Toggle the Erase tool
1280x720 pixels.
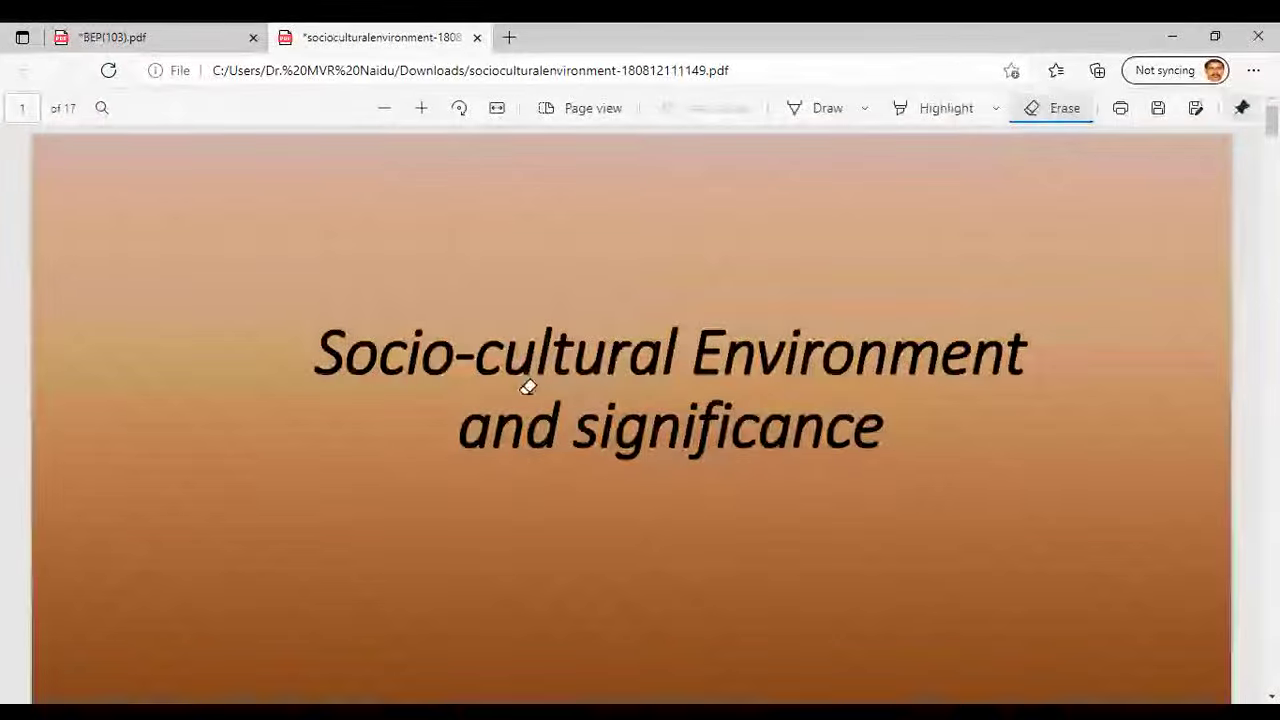1052,108
